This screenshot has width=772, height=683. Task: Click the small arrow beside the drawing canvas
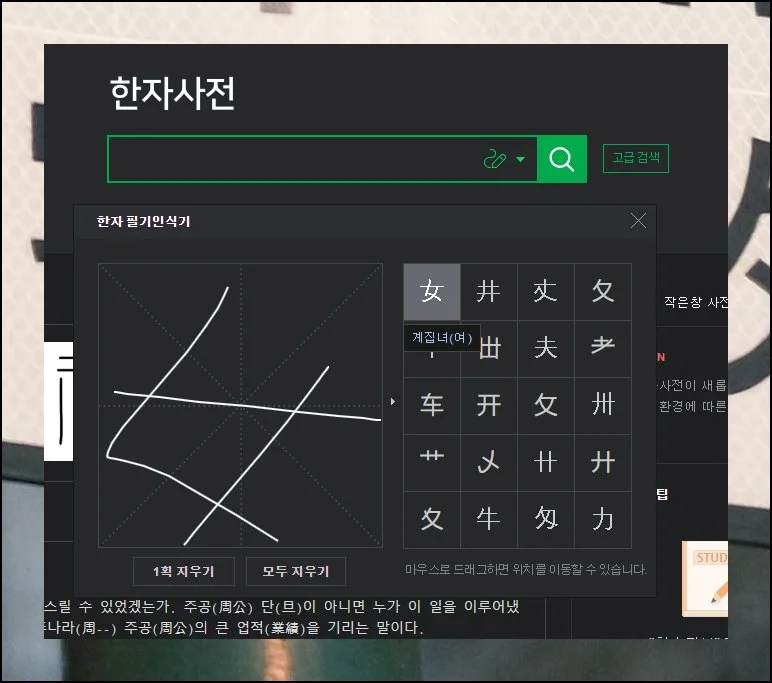tap(393, 402)
